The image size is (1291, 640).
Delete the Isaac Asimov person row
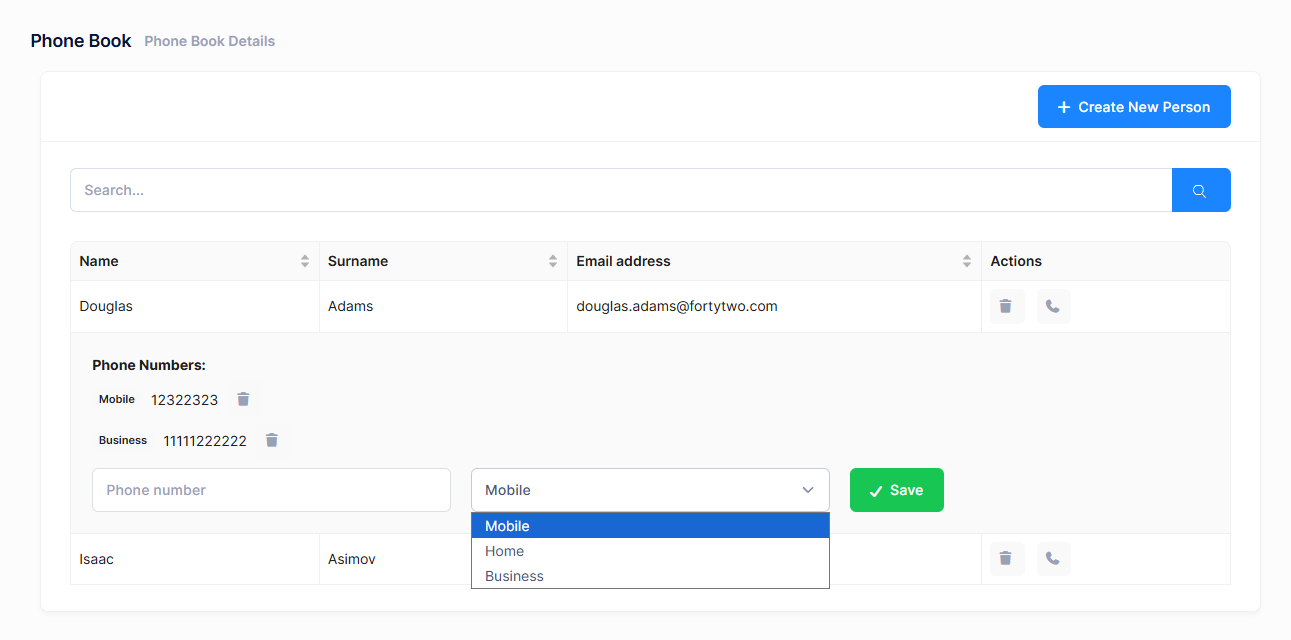click(x=1006, y=559)
